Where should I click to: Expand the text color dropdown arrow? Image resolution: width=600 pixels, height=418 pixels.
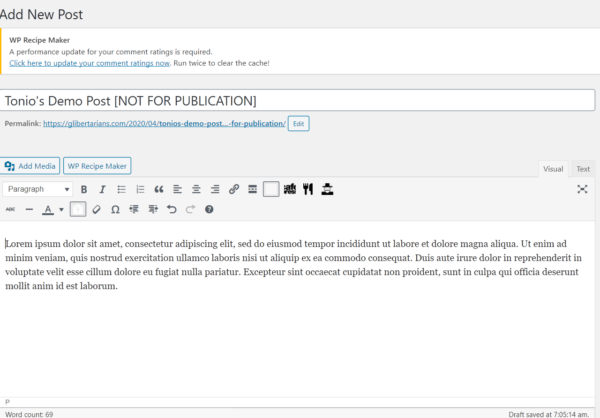(61, 210)
